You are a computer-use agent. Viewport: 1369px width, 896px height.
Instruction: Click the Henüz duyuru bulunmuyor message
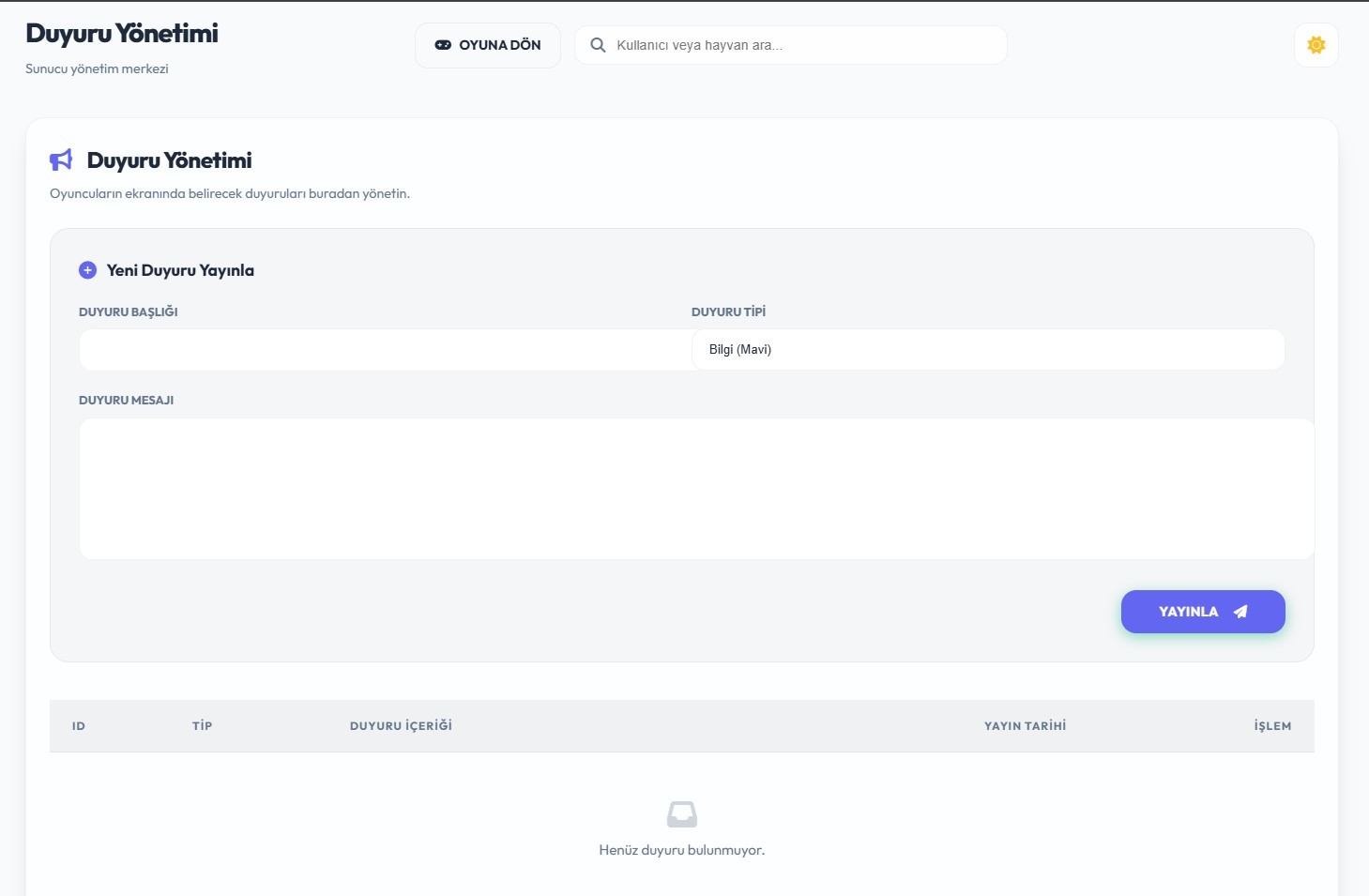point(682,850)
